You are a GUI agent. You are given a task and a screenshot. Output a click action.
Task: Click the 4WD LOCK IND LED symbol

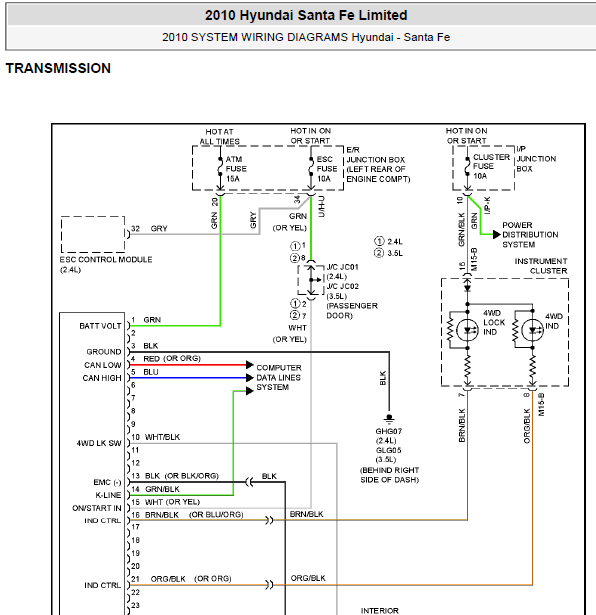point(467,330)
